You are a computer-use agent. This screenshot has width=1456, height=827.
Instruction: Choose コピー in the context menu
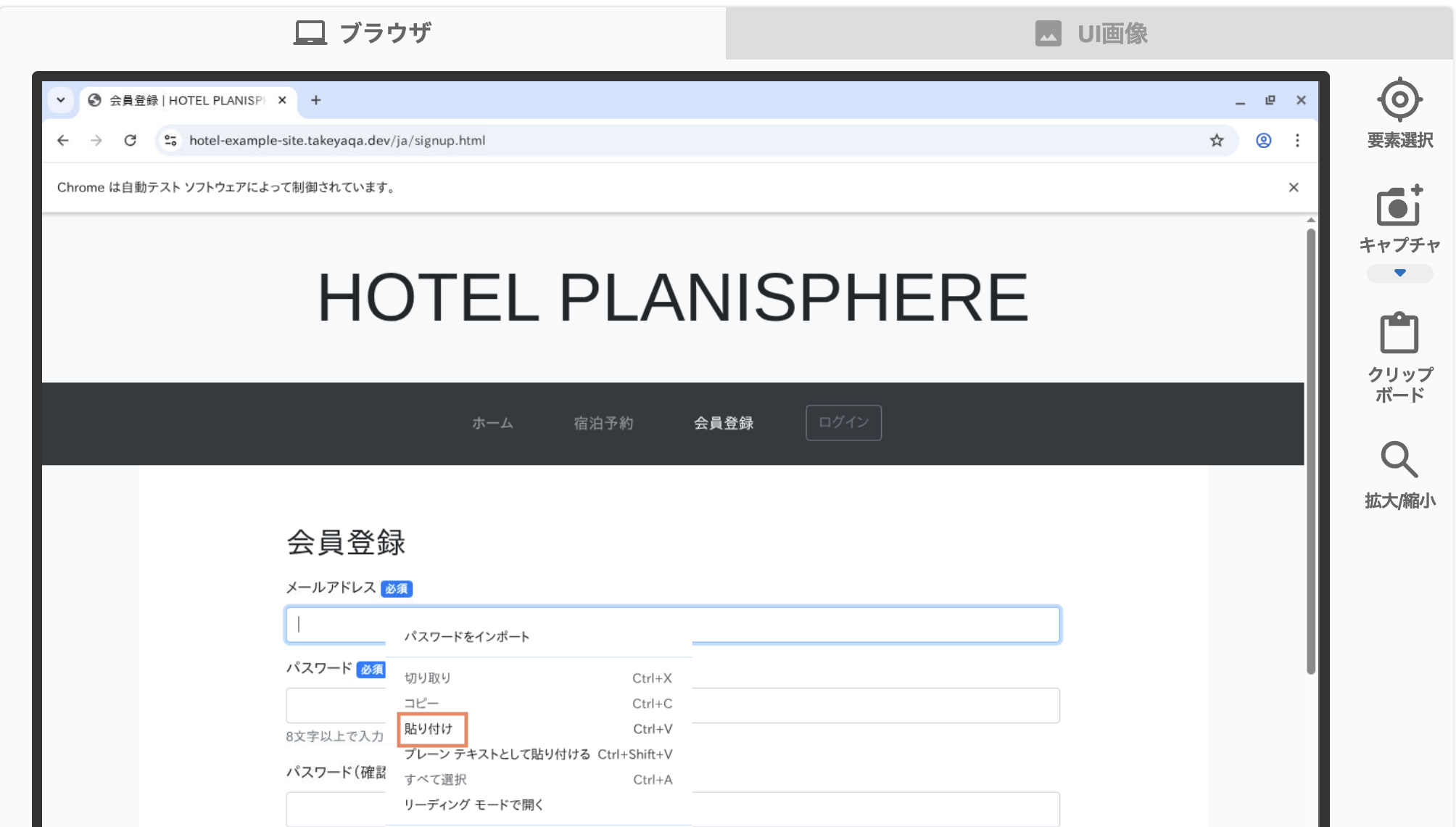(x=539, y=703)
